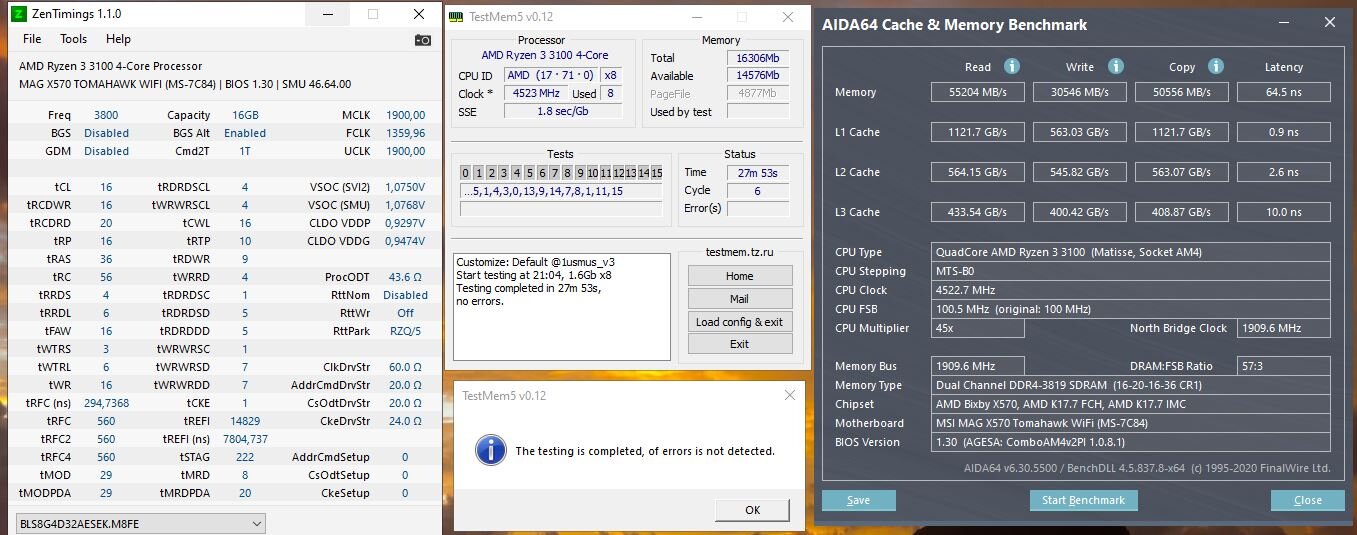The image size is (1357, 535).
Task: Close the TestMem5 completion dialog with X
Action: pos(790,395)
